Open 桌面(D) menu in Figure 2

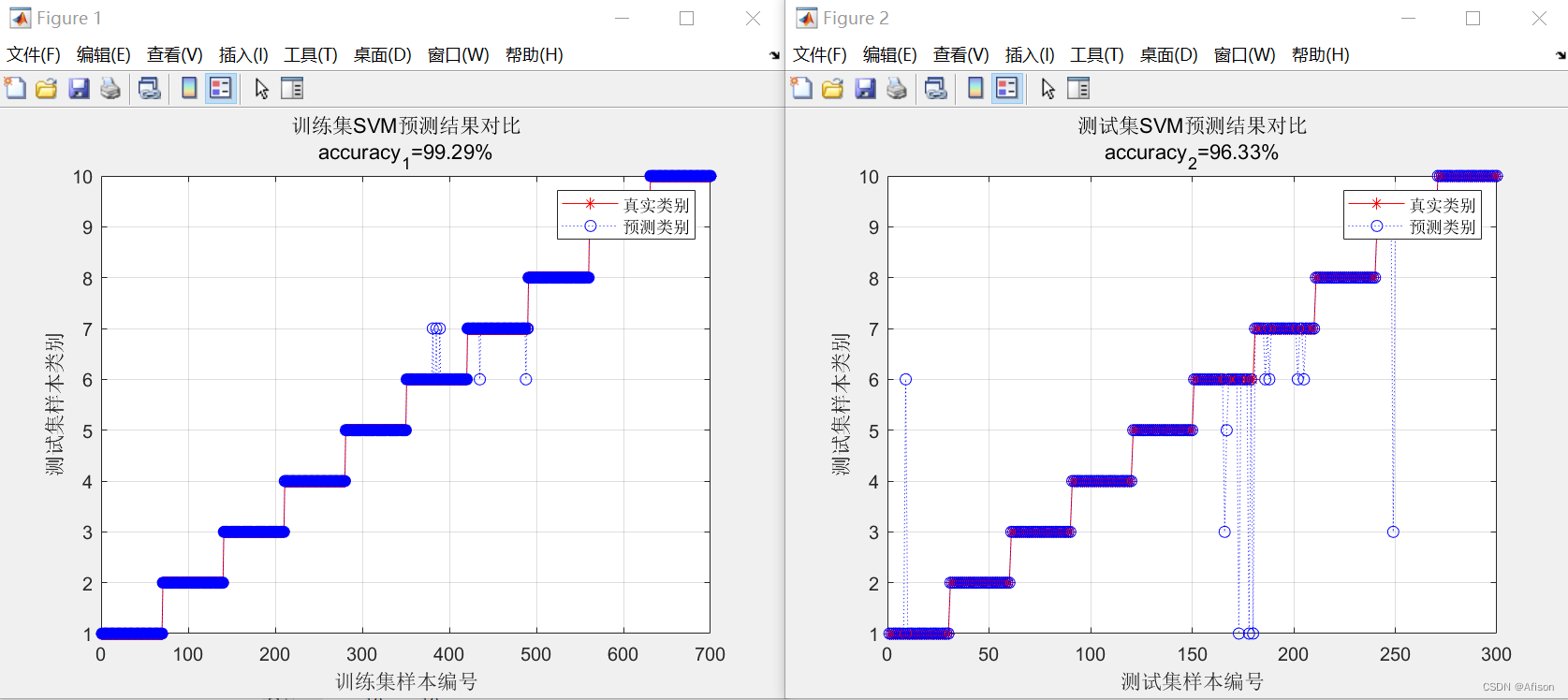coord(1169,54)
